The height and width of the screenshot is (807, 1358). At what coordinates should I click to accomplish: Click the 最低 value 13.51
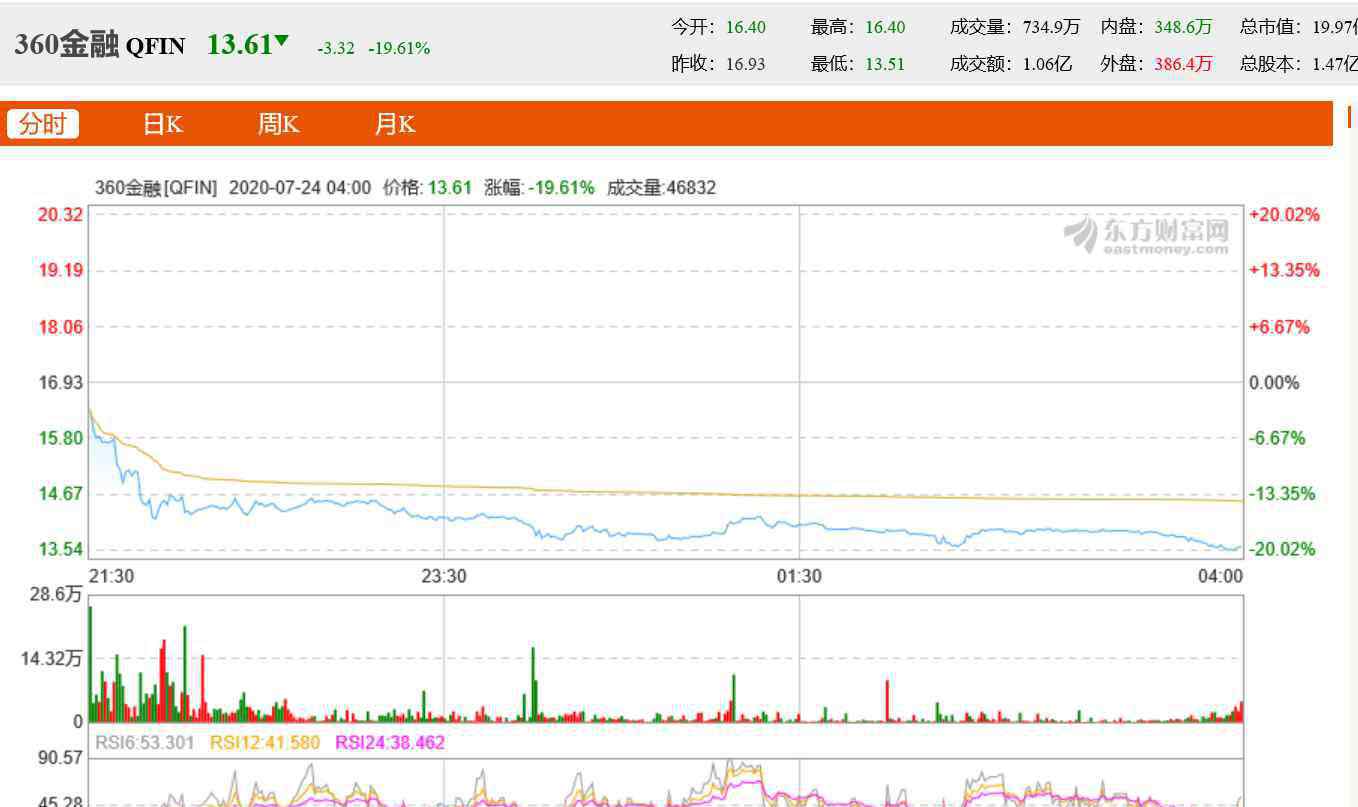[885, 64]
